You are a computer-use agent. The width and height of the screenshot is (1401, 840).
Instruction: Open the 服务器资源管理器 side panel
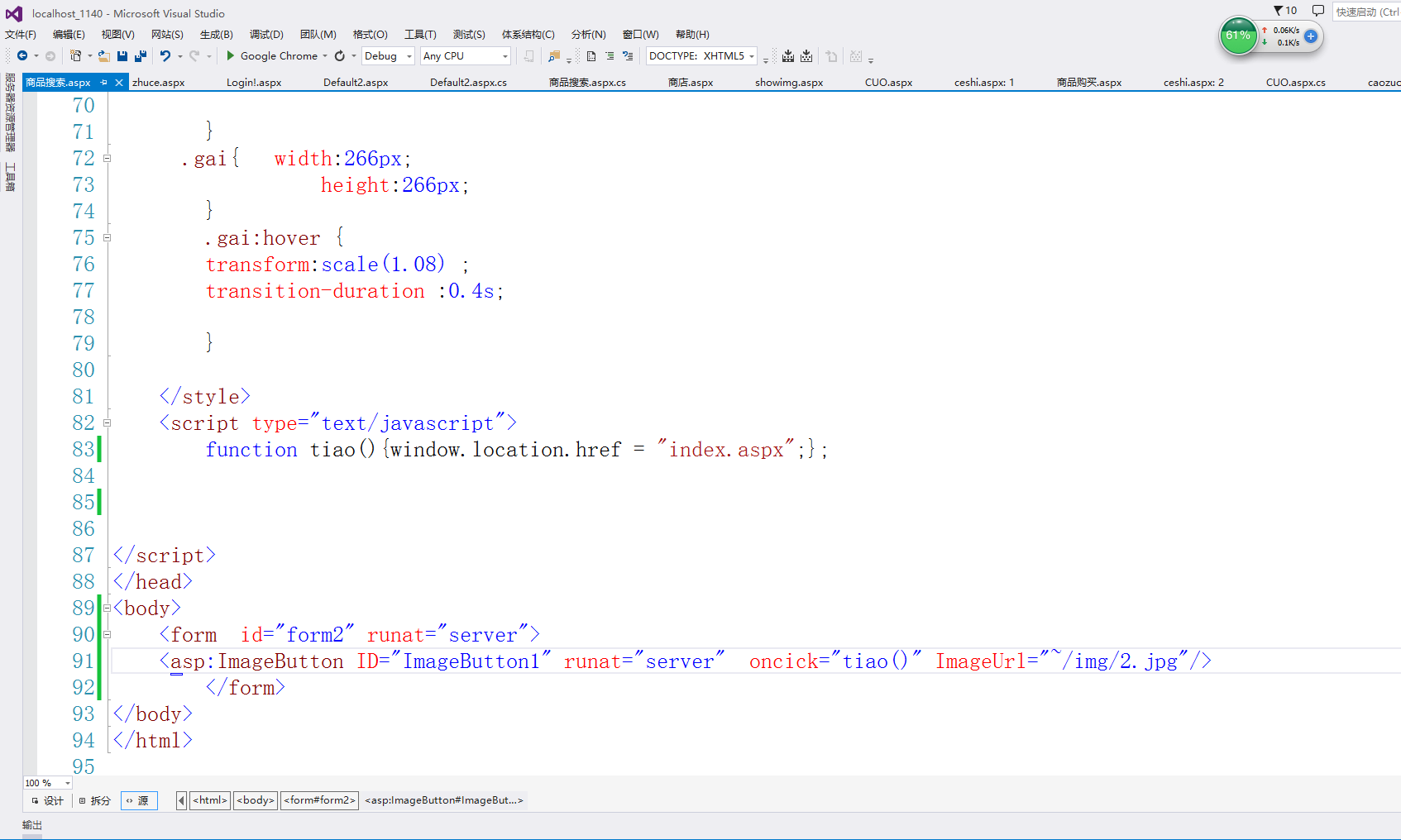click(10, 112)
